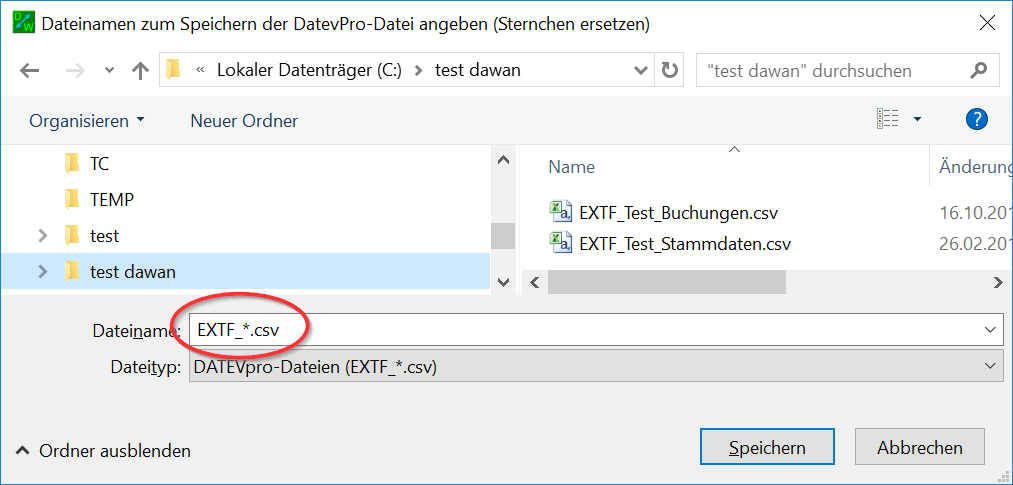Go forward with the right arrow

(x=76, y=70)
